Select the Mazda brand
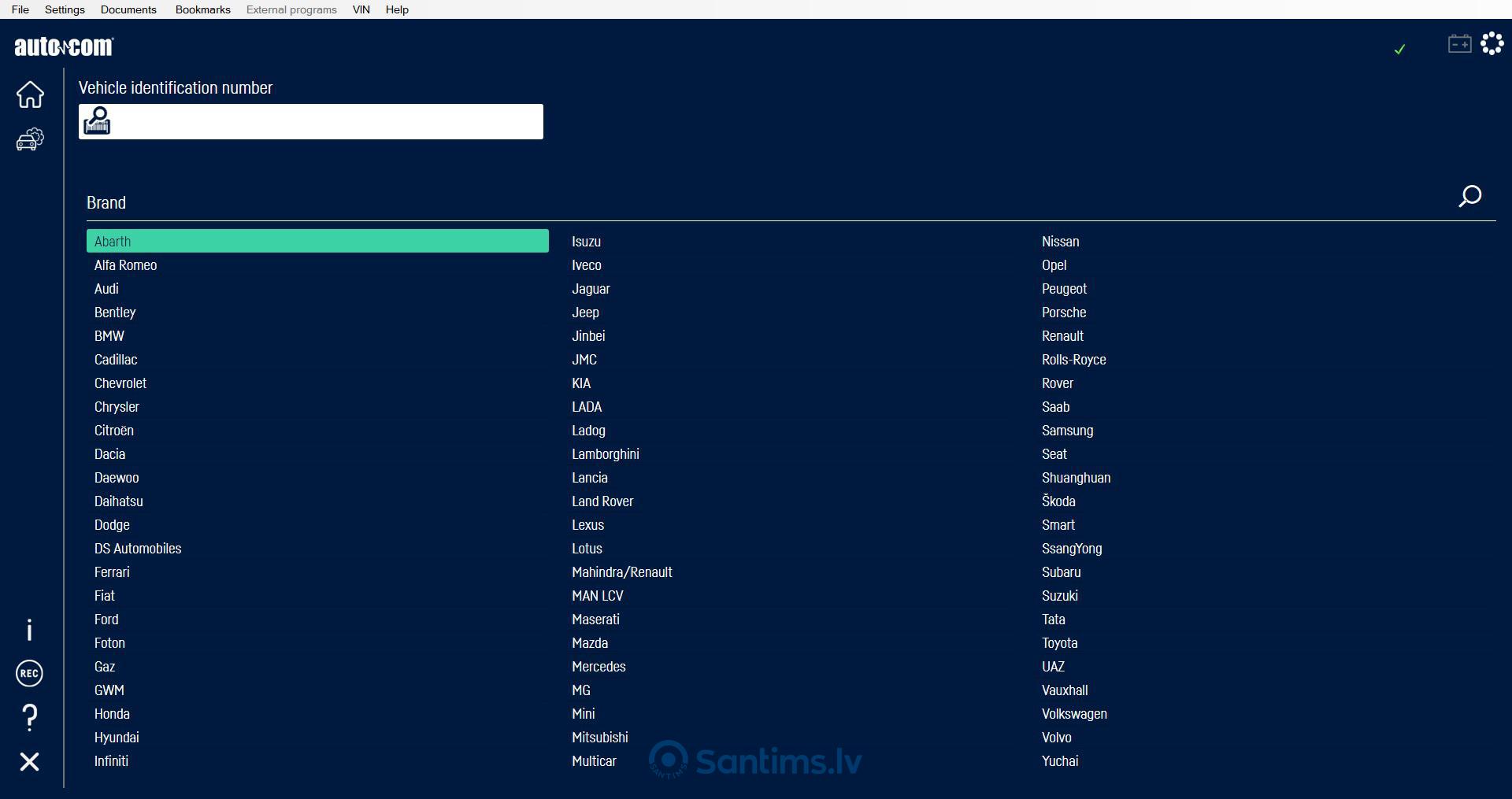The image size is (1512, 799). coord(590,643)
